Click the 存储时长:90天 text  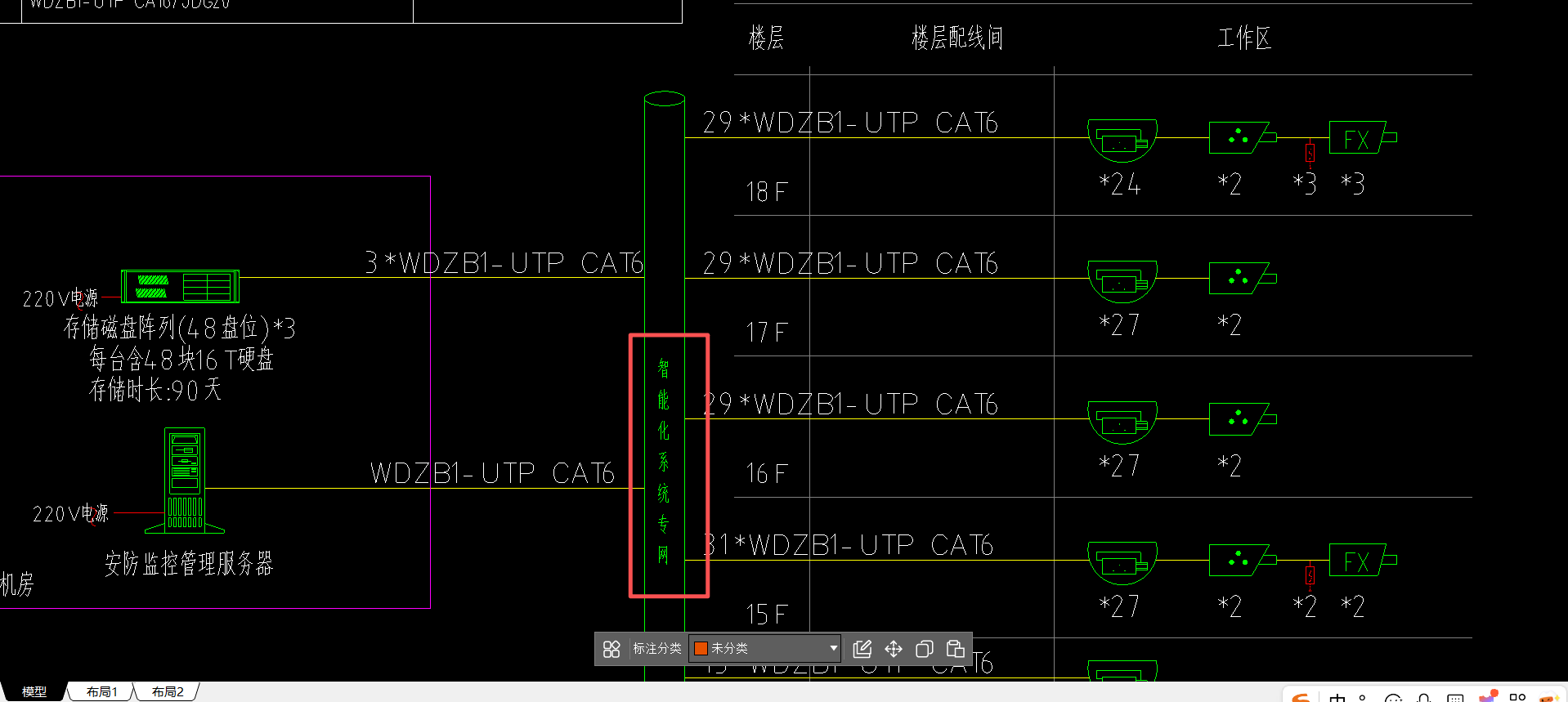tap(155, 390)
